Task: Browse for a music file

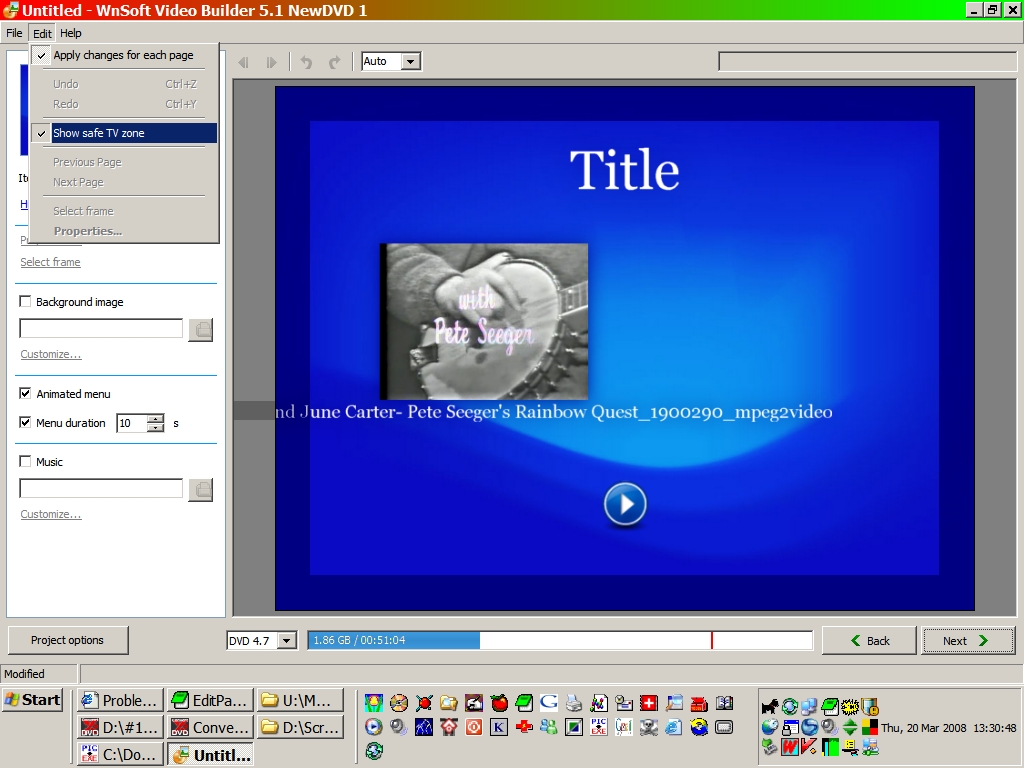Action: pos(200,490)
